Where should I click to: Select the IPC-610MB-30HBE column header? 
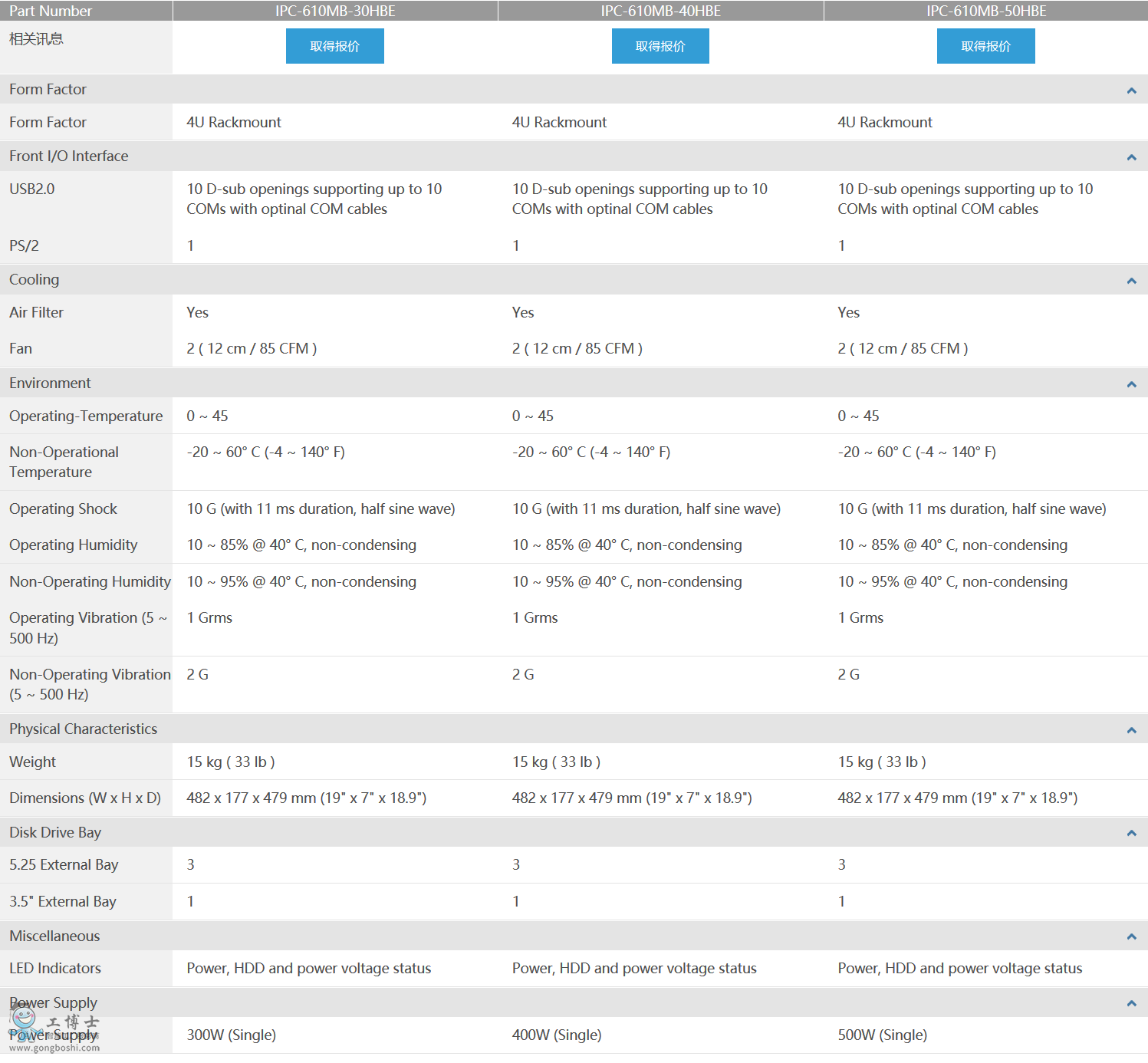coord(335,11)
